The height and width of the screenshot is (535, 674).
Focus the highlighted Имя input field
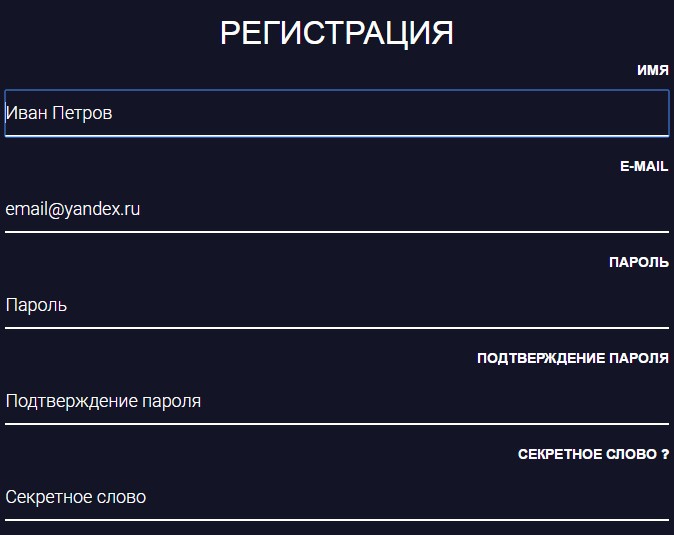pyautogui.click(x=337, y=113)
